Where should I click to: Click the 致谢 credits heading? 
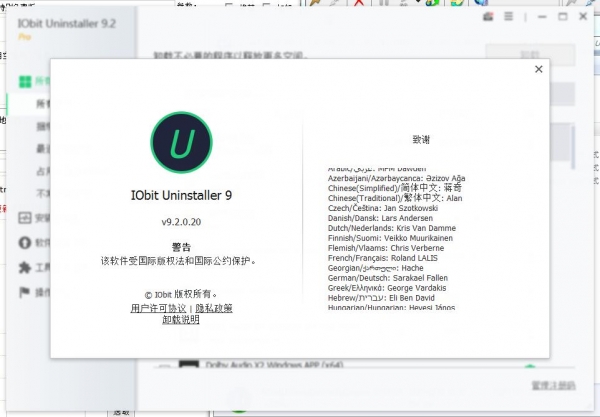pos(421,139)
